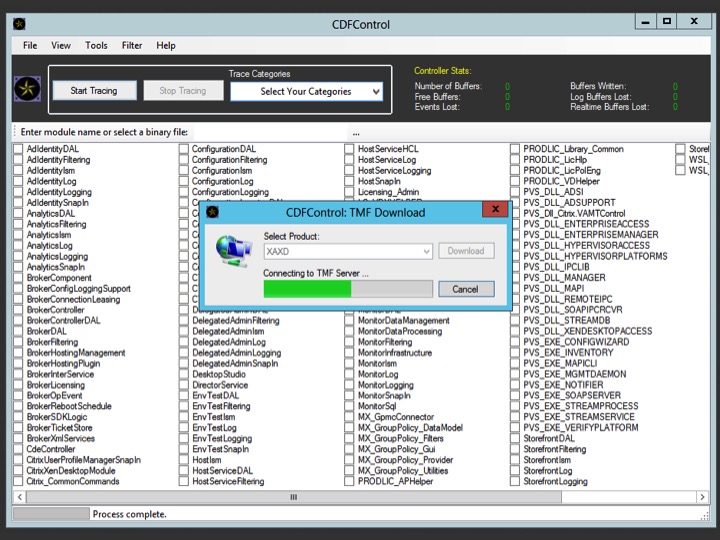Enable the PVS_EXE_INVENTORY checkbox
Viewport: 720px width, 540px height.
[515, 353]
